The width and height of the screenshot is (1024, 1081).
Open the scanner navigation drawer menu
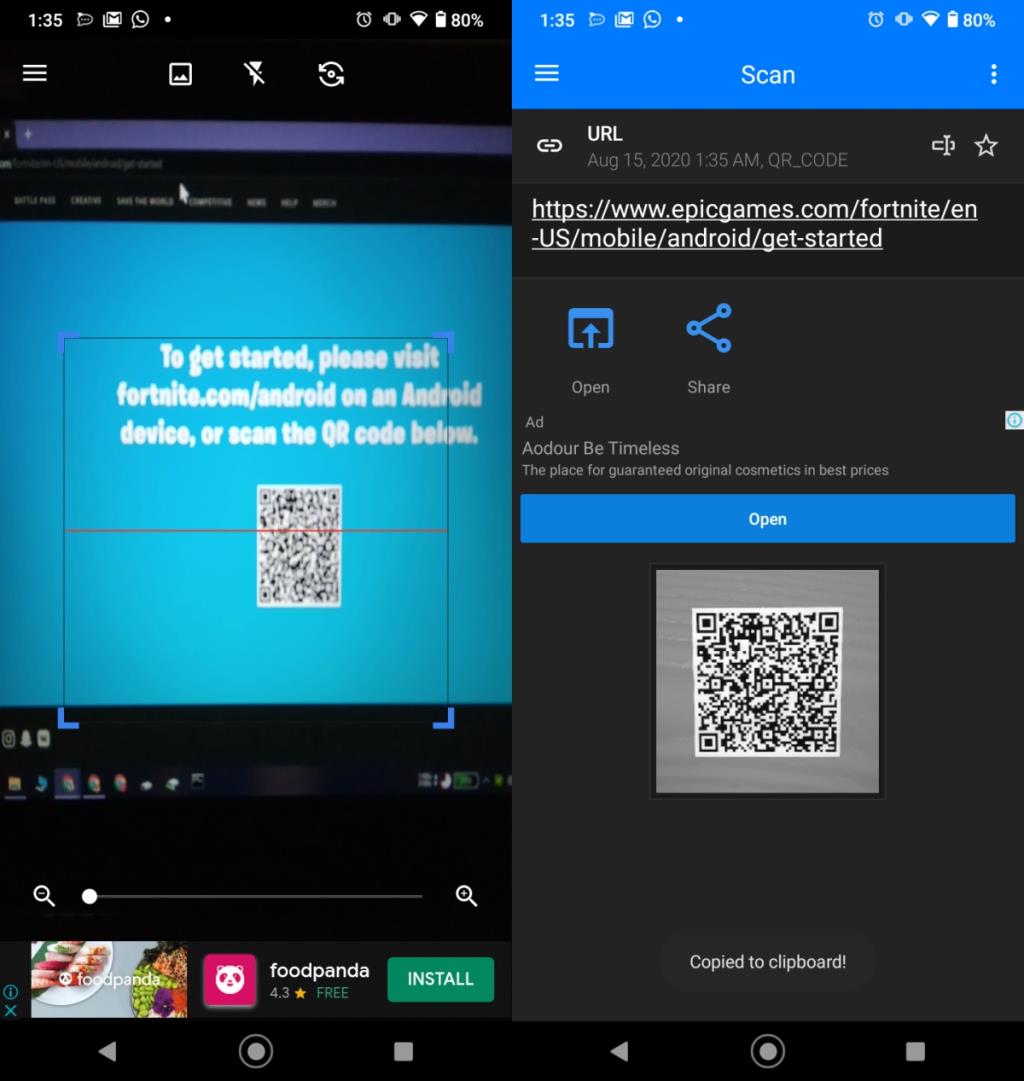click(35, 73)
